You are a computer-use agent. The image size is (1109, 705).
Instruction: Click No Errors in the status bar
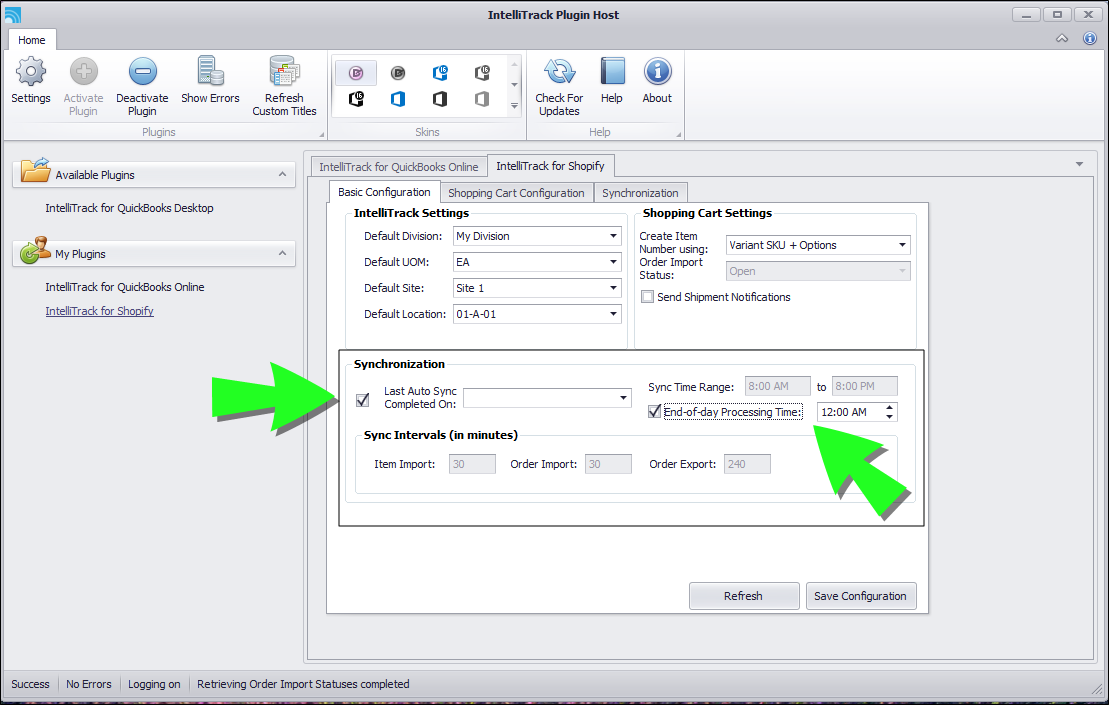pos(89,684)
